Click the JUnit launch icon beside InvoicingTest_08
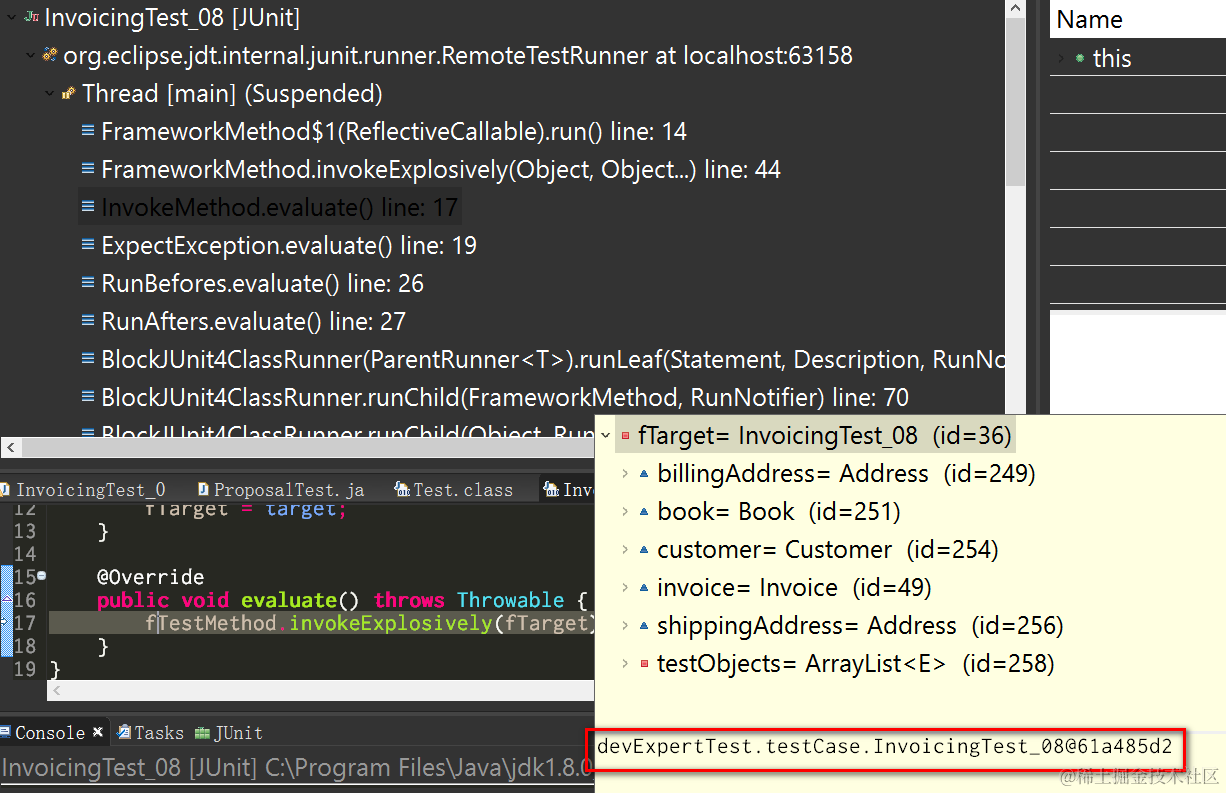The width and height of the screenshot is (1226, 793). [x=31, y=18]
